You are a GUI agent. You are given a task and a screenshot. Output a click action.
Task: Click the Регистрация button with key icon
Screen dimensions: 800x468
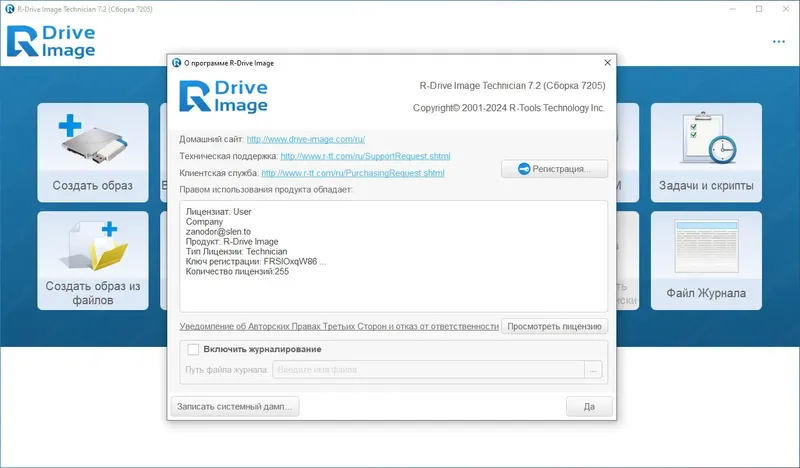pyautogui.click(x=554, y=169)
